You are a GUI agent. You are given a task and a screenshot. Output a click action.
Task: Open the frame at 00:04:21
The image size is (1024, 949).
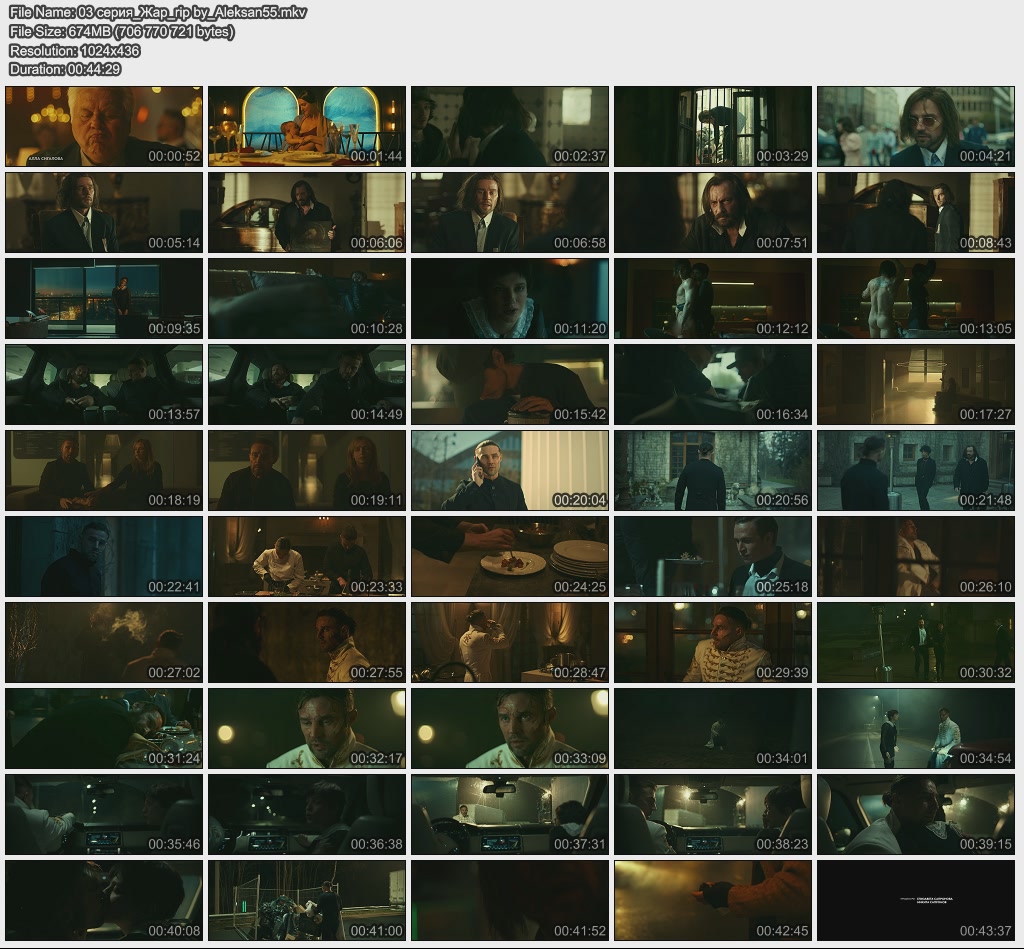[915, 126]
